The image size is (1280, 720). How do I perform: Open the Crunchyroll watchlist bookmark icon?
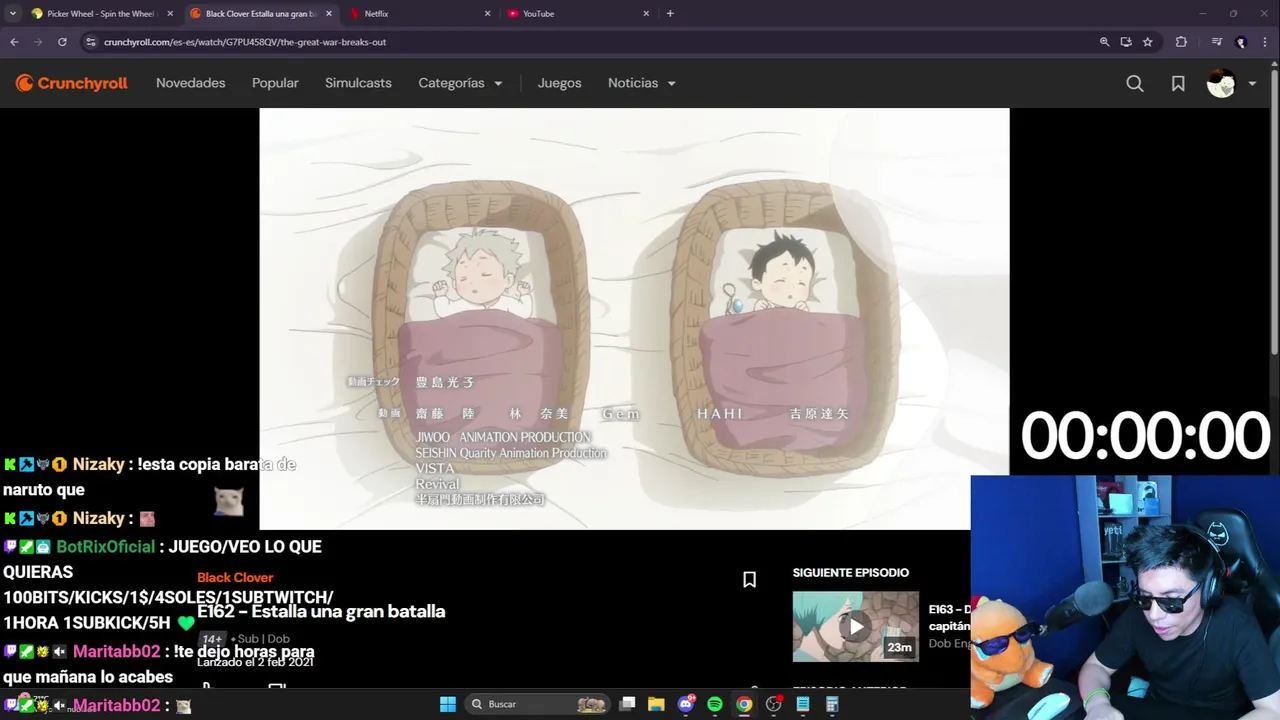click(x=1178, y=84)
